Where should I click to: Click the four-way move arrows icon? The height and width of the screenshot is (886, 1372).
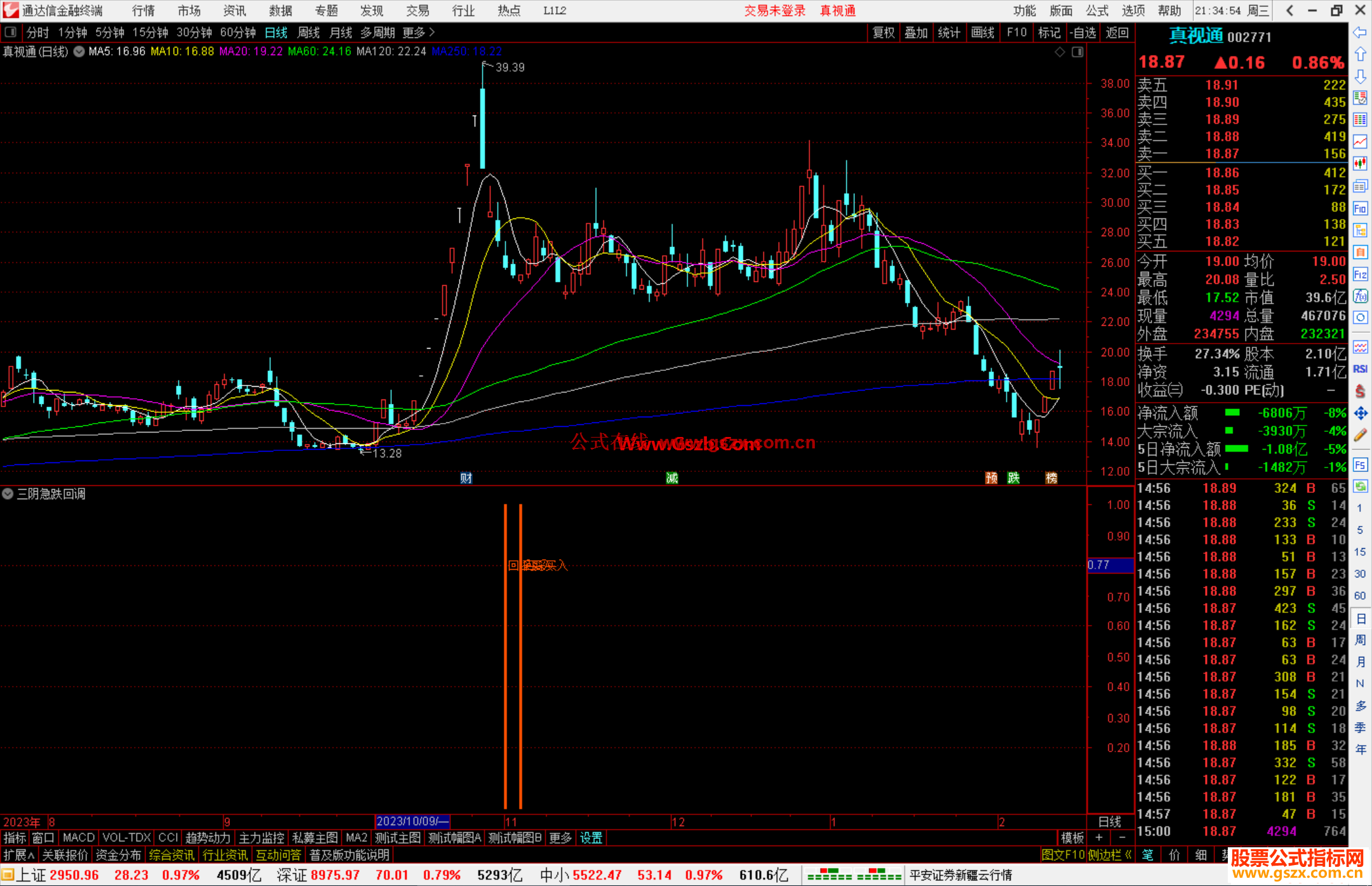point(1360,413)
